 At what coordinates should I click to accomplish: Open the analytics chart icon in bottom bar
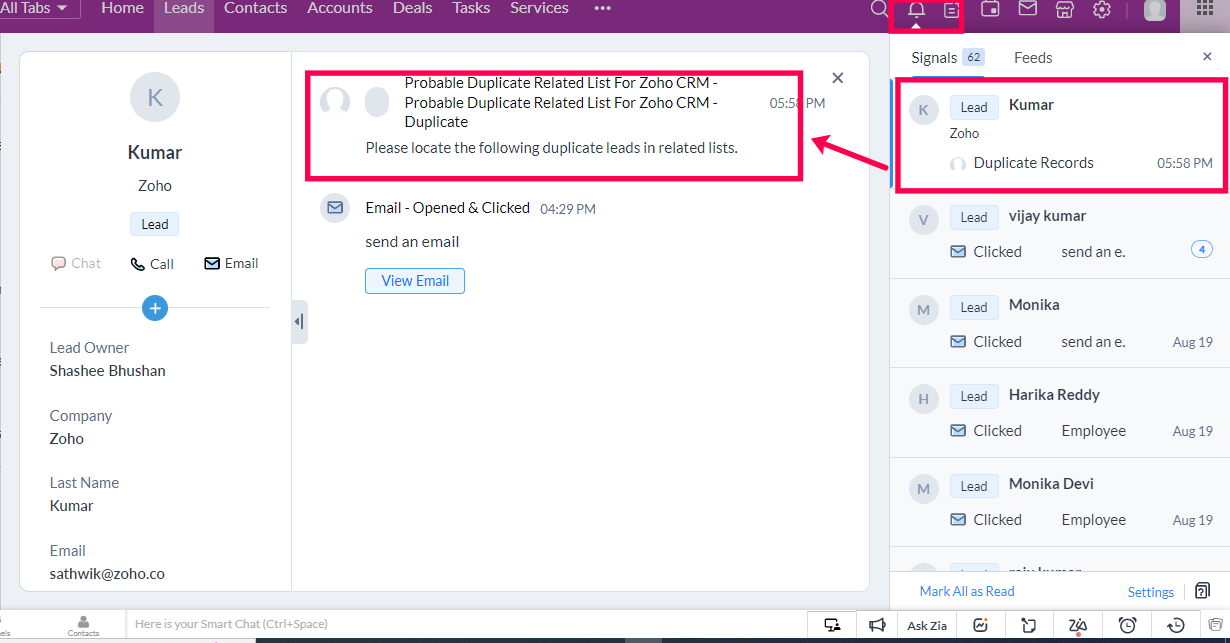981,625
